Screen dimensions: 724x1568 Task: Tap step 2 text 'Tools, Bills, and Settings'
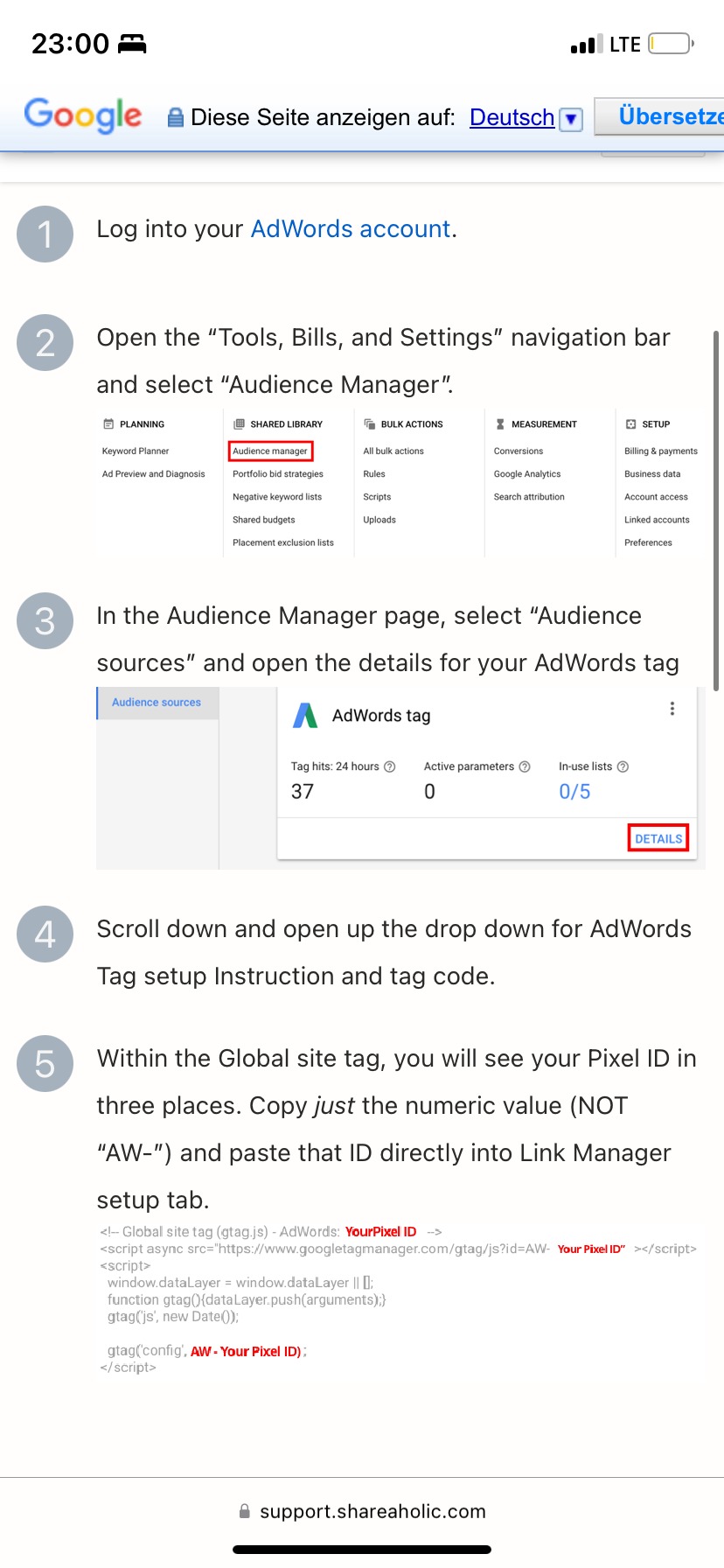[x=356, y=338]
